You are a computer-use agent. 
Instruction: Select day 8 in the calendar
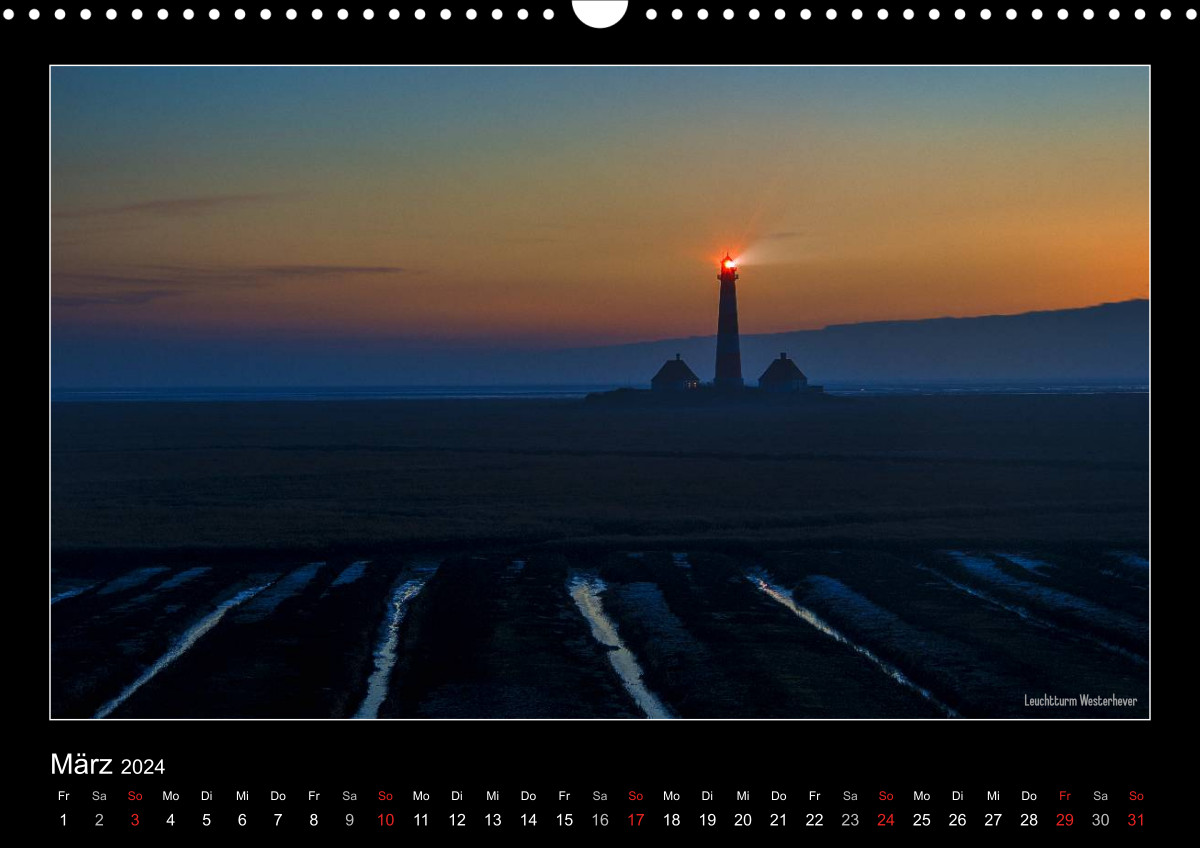pos(314,820)
